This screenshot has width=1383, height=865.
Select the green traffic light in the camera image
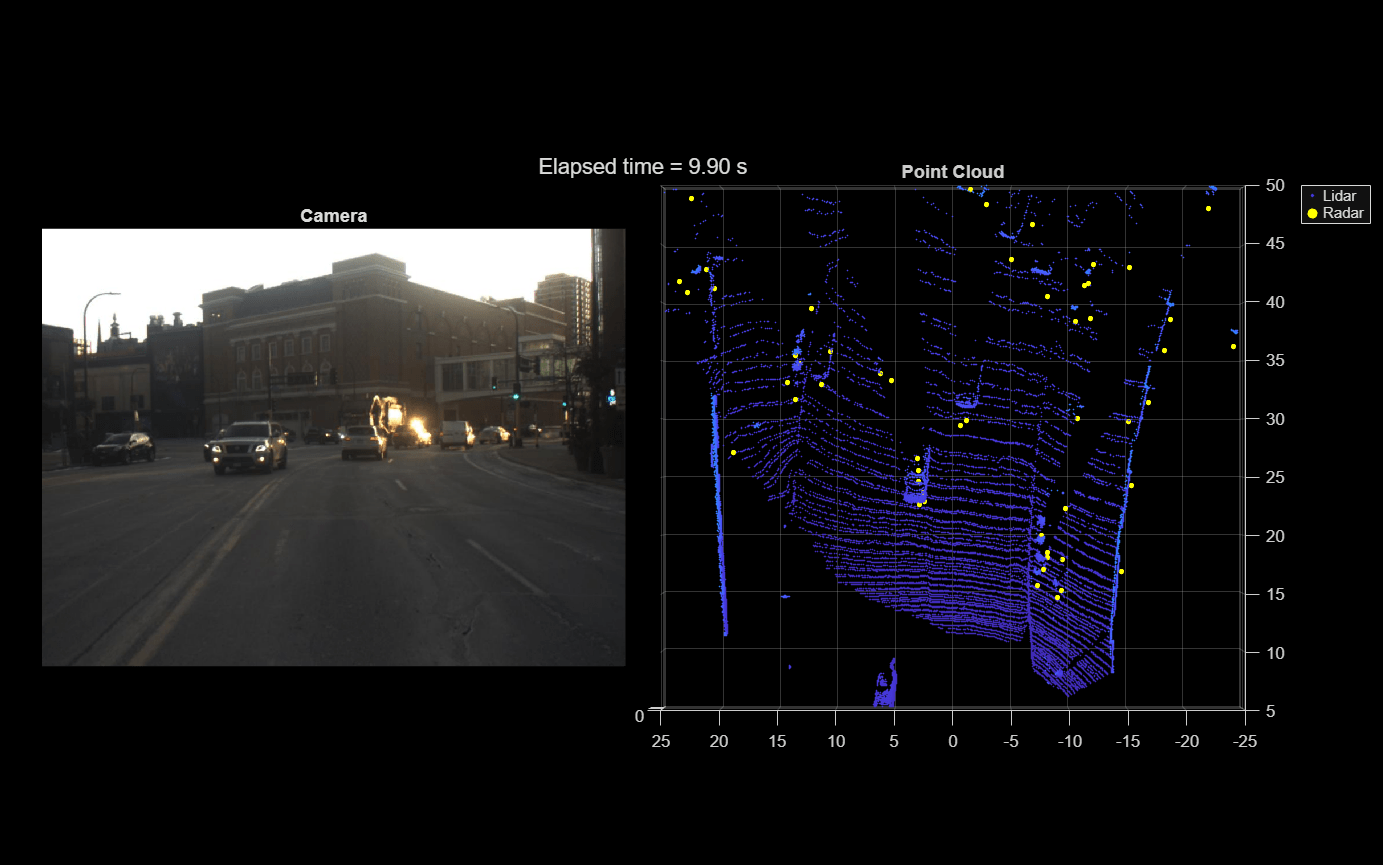pos(514,395)
